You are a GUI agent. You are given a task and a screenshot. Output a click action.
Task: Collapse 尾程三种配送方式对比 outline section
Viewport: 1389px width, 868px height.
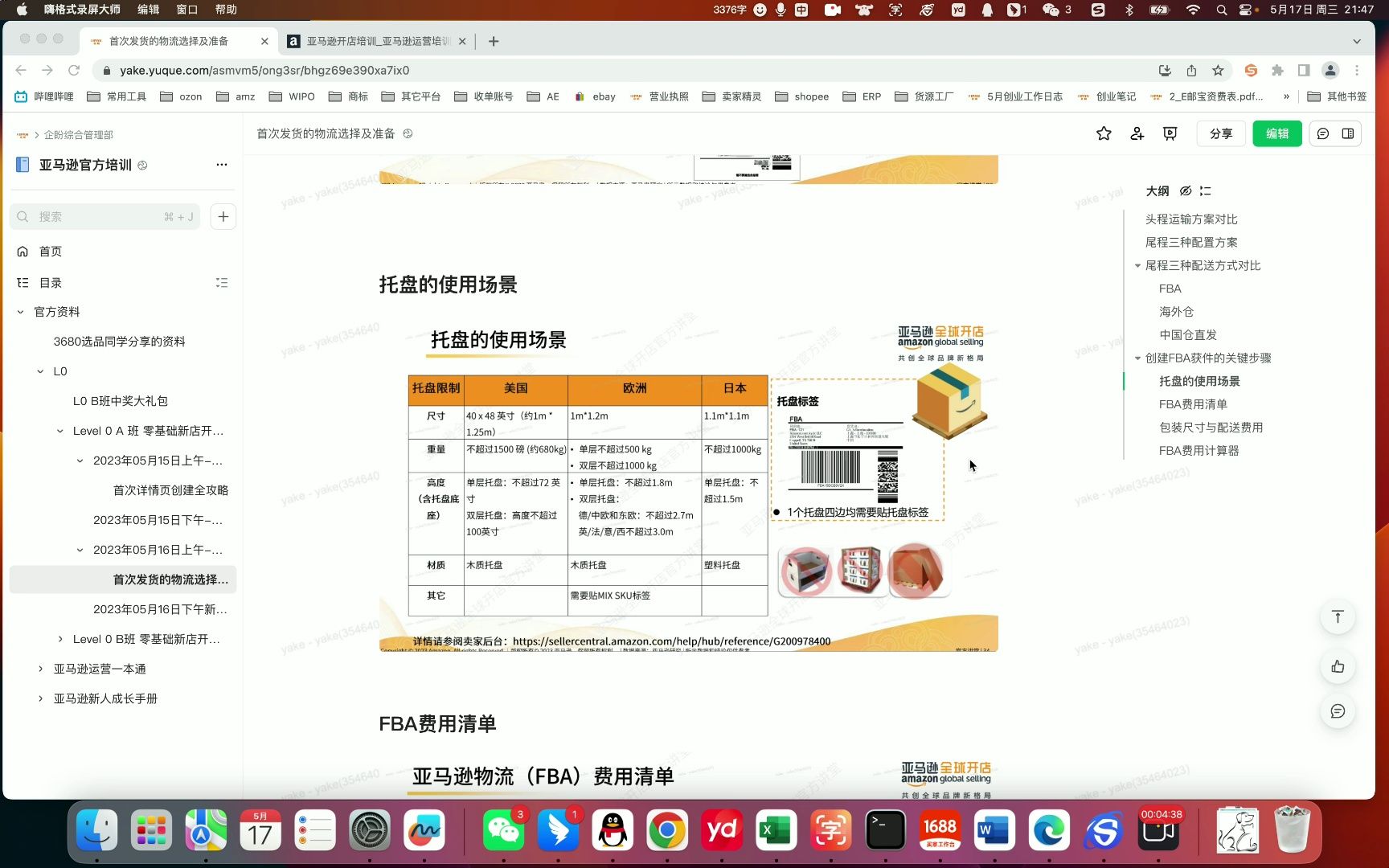(1137, 265)
